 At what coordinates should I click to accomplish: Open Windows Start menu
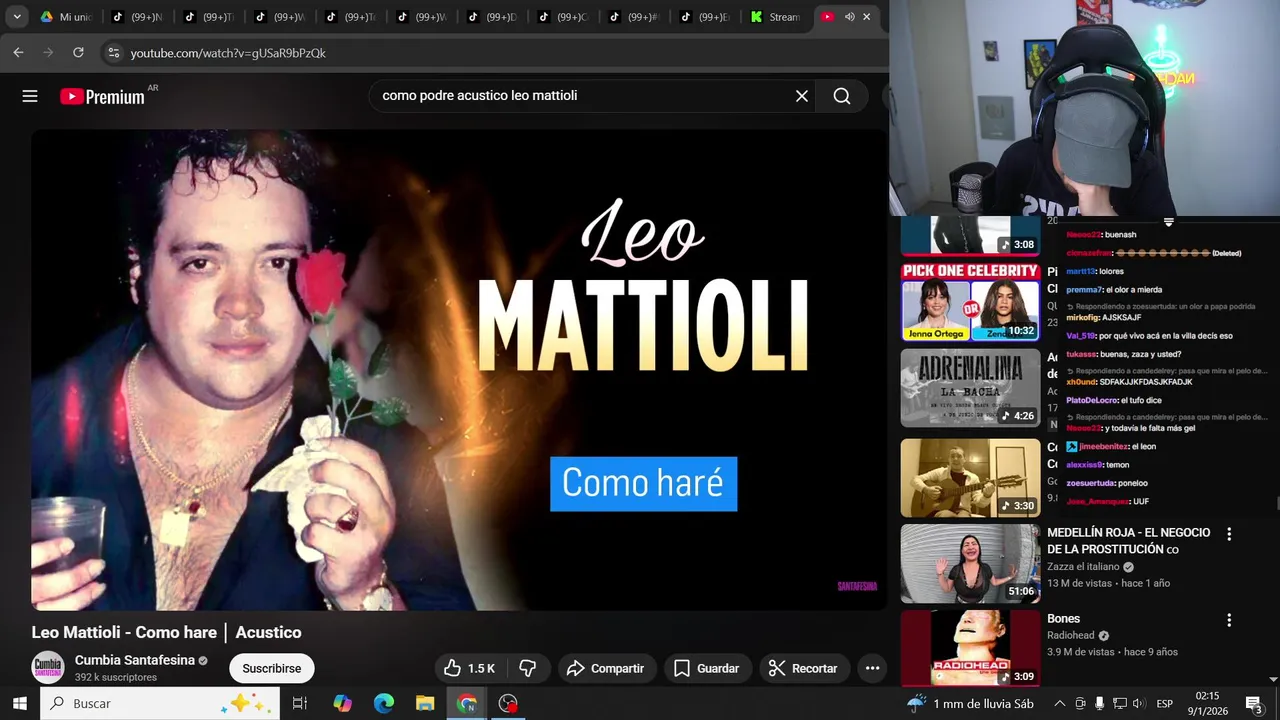click(x=19, y=703)
